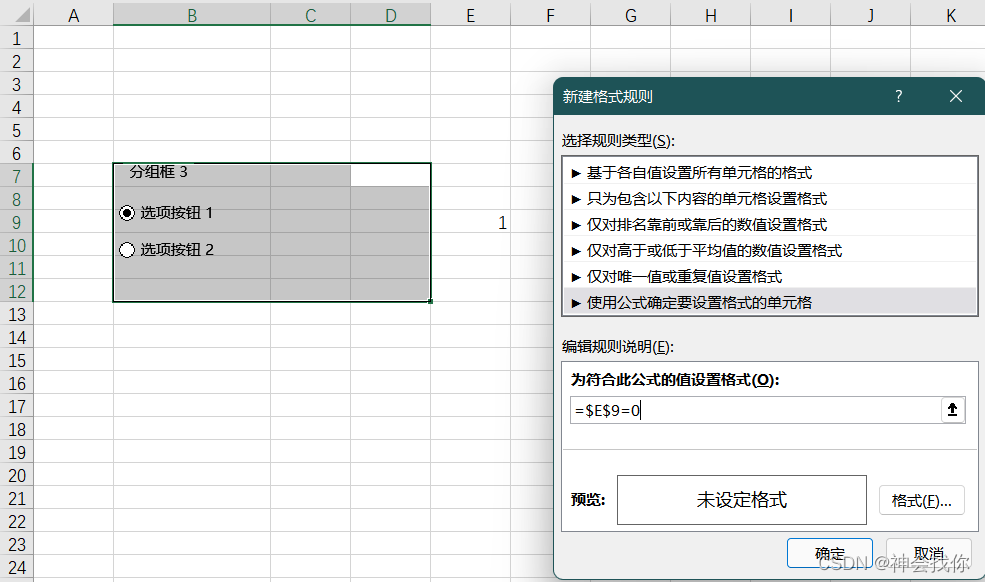
Task: Select column C header
Action: [x=310, y=15]
